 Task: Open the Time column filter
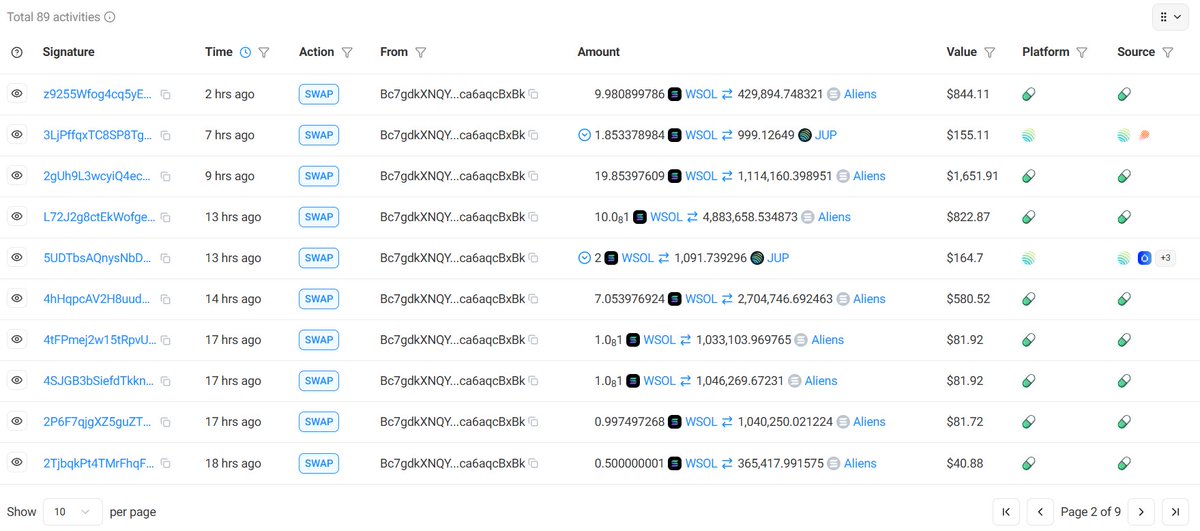(264, 52)
